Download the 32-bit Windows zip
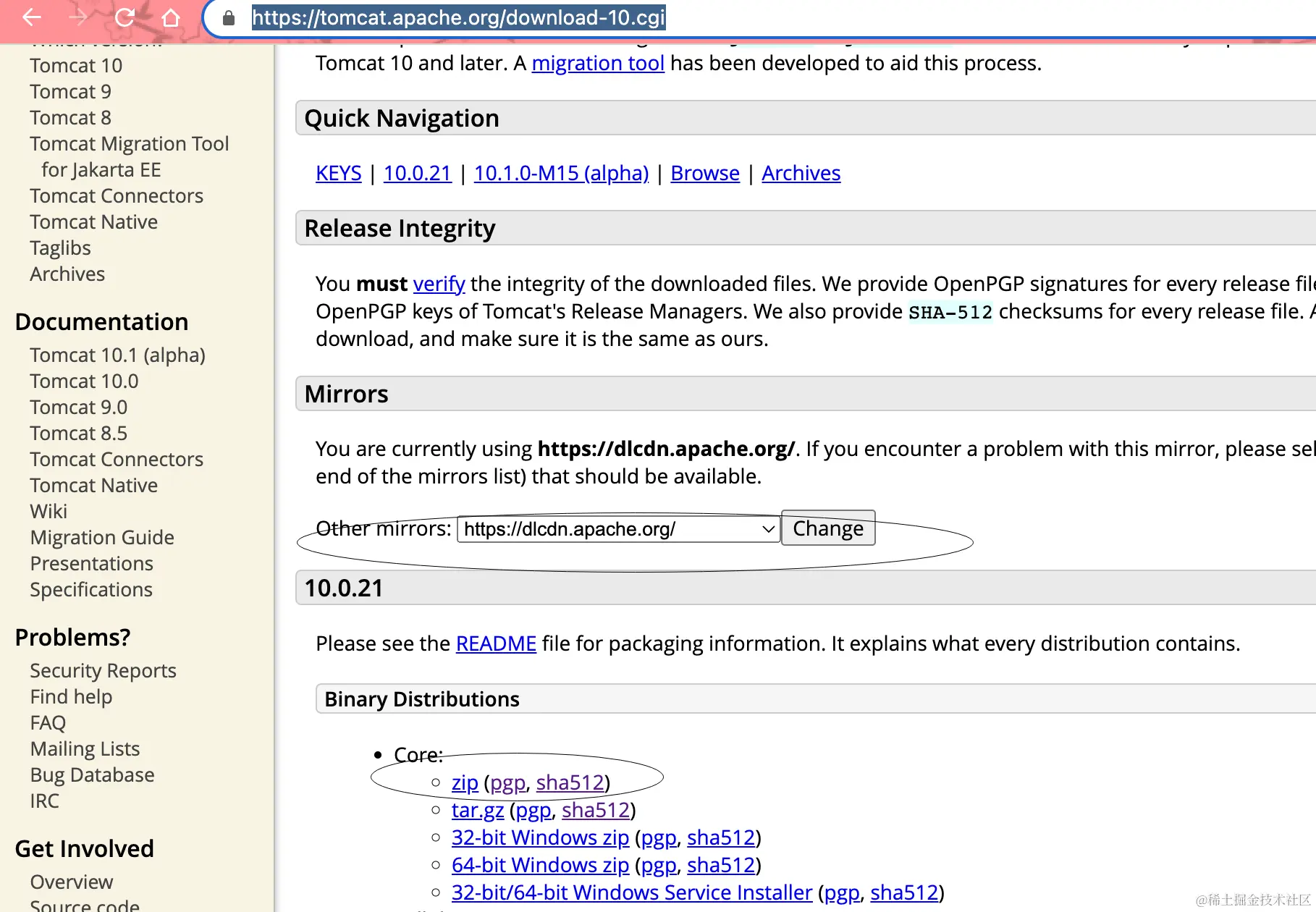Viewport: 1316px width, 912px height. [x=540, y=838]
